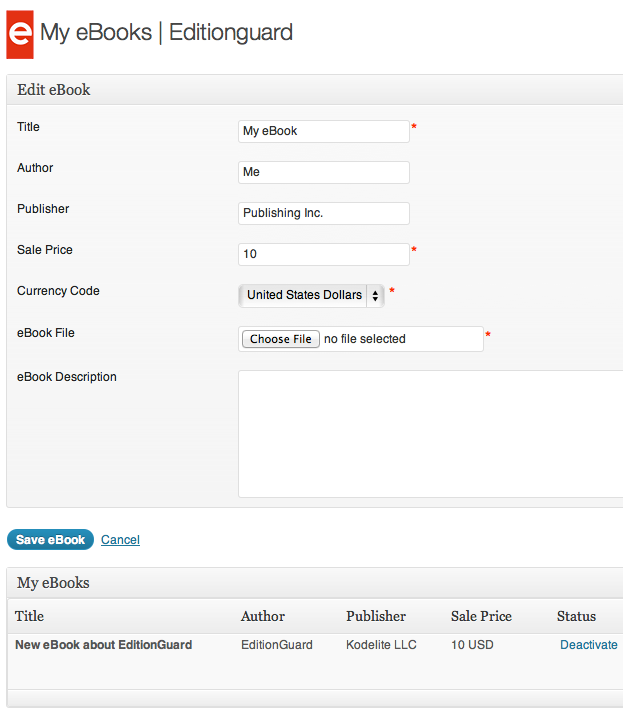The height and width of the screenshot is (717, 623).
Task: Edit the Sale Price field showing 10
Action: click(x=324, y=254)
